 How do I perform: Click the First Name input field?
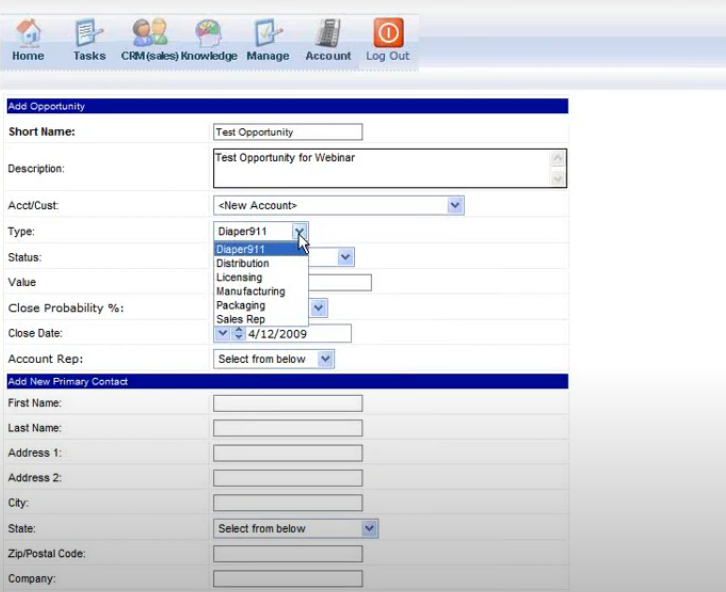288,403
